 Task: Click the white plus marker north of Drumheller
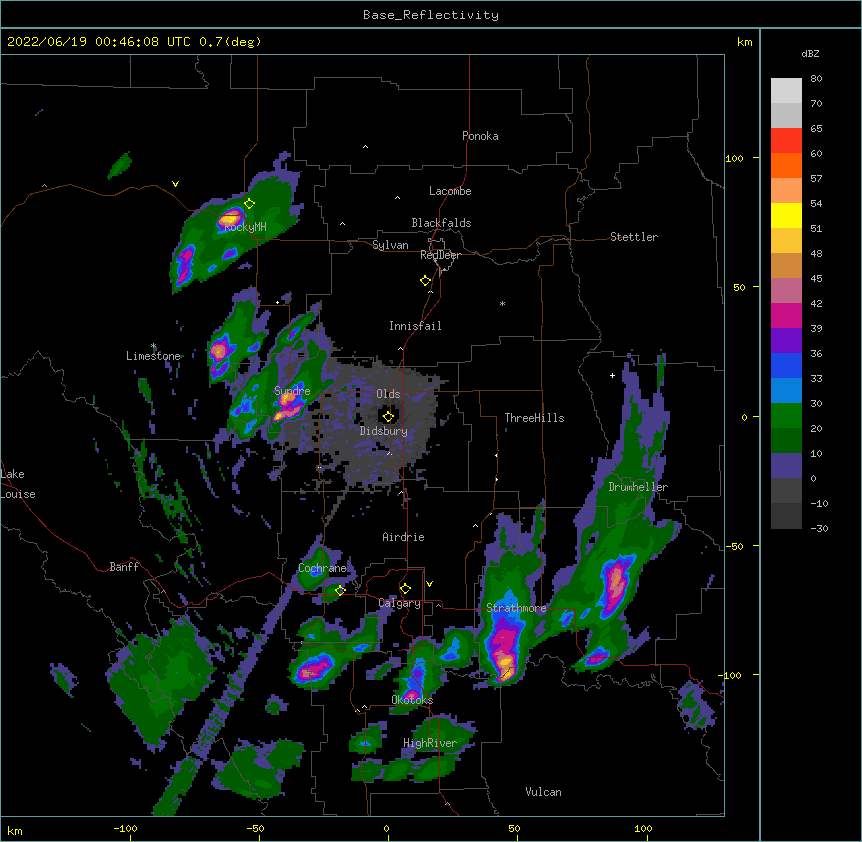[612, 375]
